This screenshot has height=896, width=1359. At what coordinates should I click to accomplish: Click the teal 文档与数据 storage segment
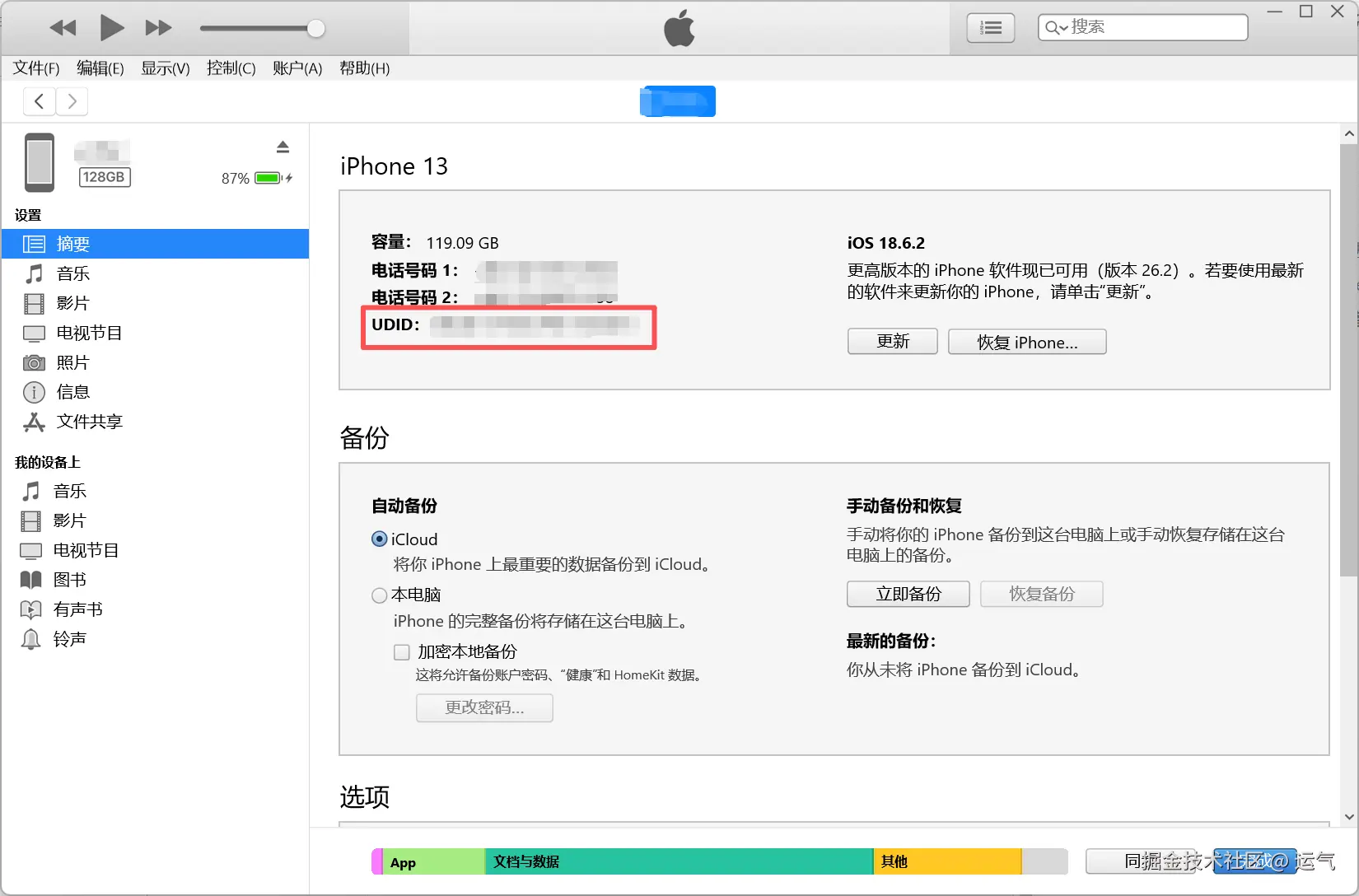[679, 862]
